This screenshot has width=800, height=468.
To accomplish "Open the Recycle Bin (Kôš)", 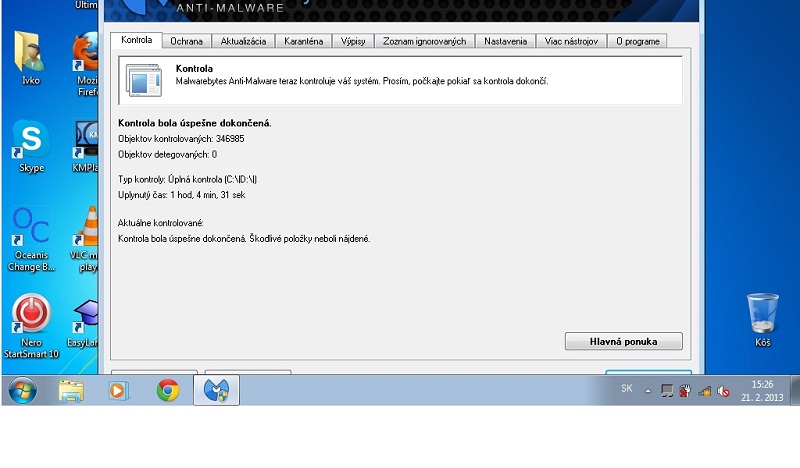I will pyautogui.click(x=763, y=314).
